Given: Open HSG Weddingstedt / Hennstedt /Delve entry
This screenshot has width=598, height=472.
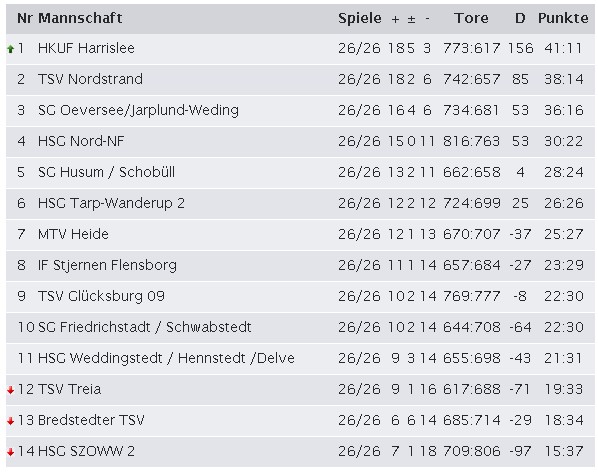Looking at the screenshot, I should [x=166, y=358].
